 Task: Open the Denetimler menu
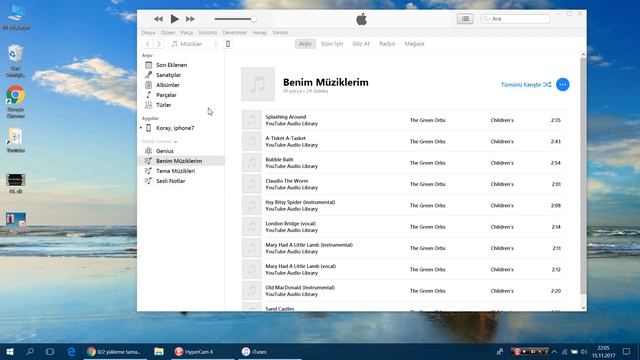point(235,33)
